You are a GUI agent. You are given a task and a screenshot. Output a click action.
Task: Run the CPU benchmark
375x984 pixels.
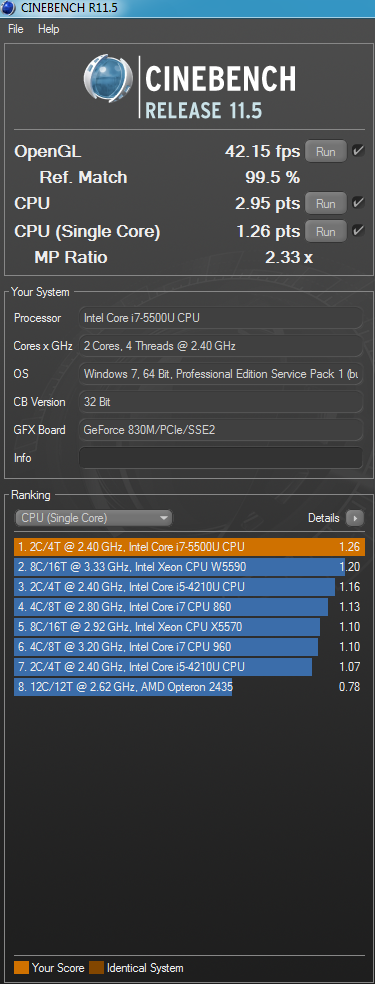pos(325,203)
